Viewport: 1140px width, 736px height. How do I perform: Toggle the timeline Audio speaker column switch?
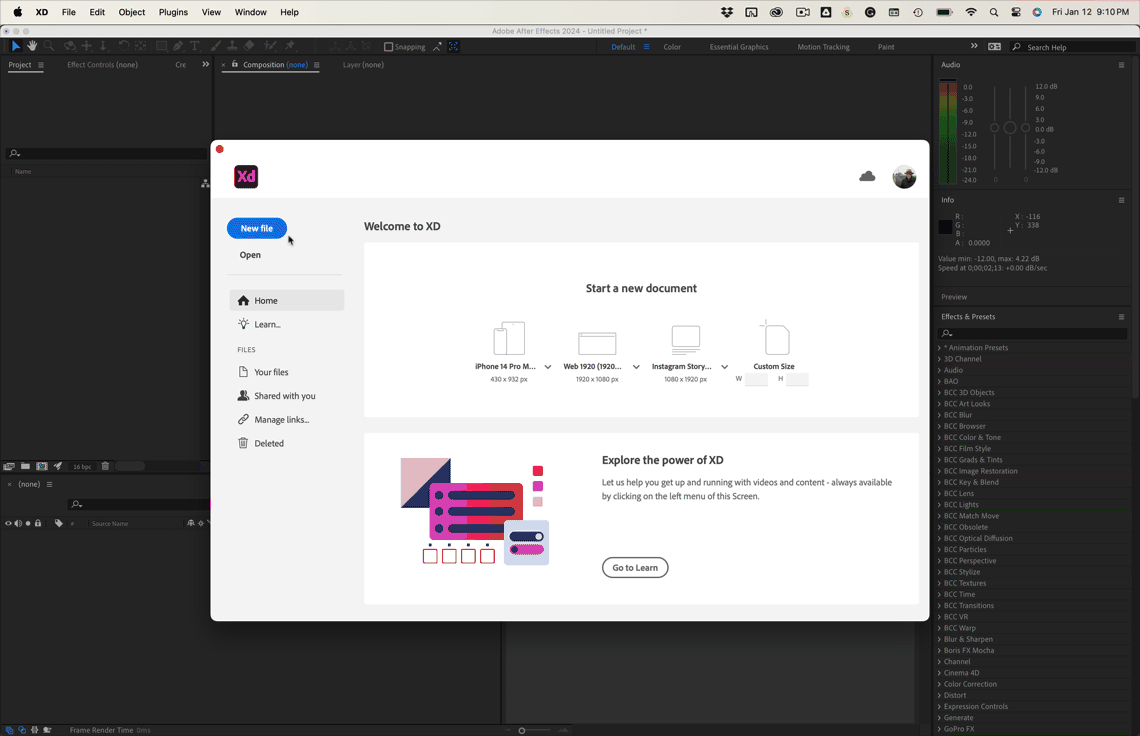click(x=18, y=523)
